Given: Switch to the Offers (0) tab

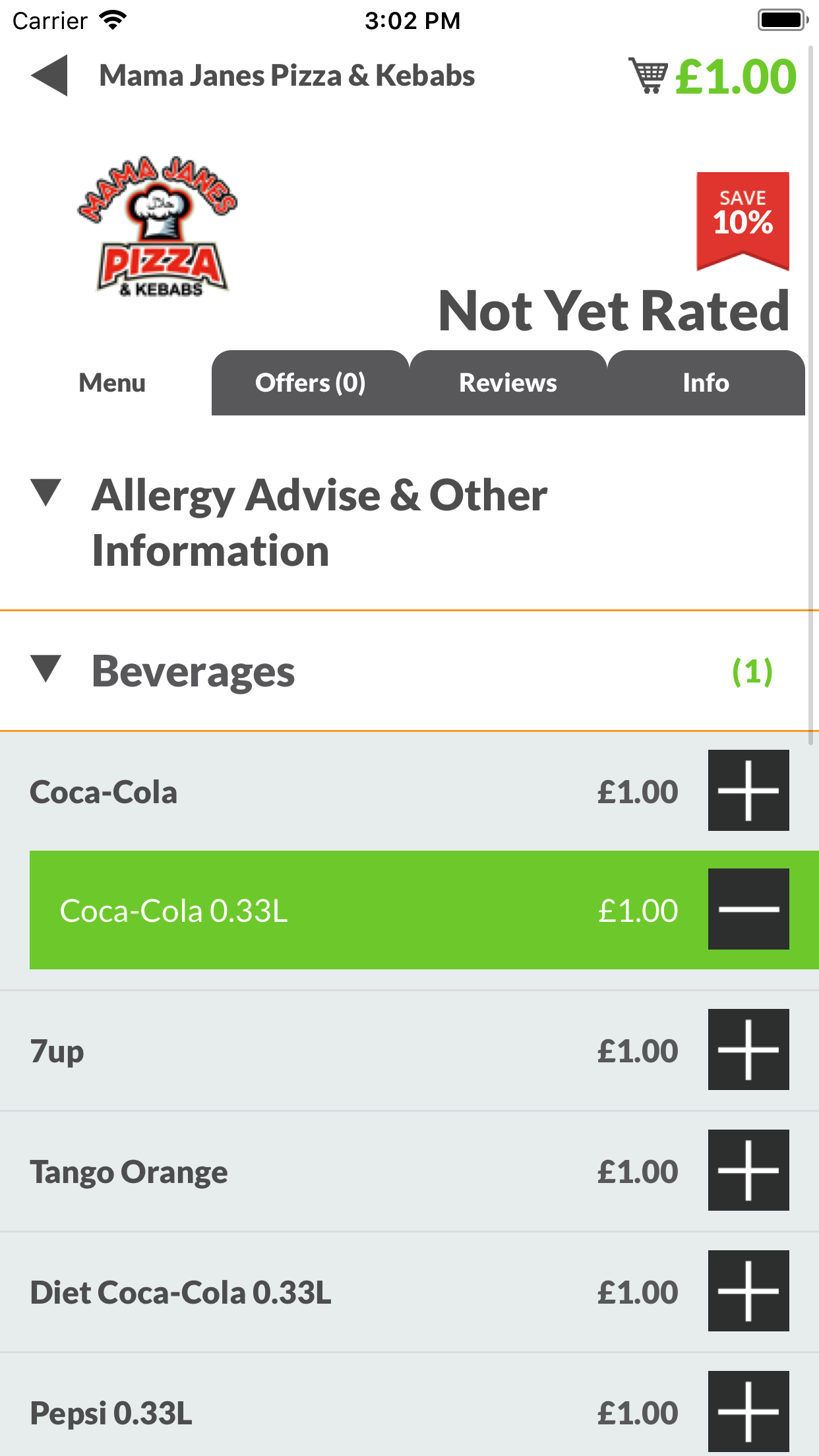Looking at the screenshot, I should pyautogui.click(x=310, y=383).
